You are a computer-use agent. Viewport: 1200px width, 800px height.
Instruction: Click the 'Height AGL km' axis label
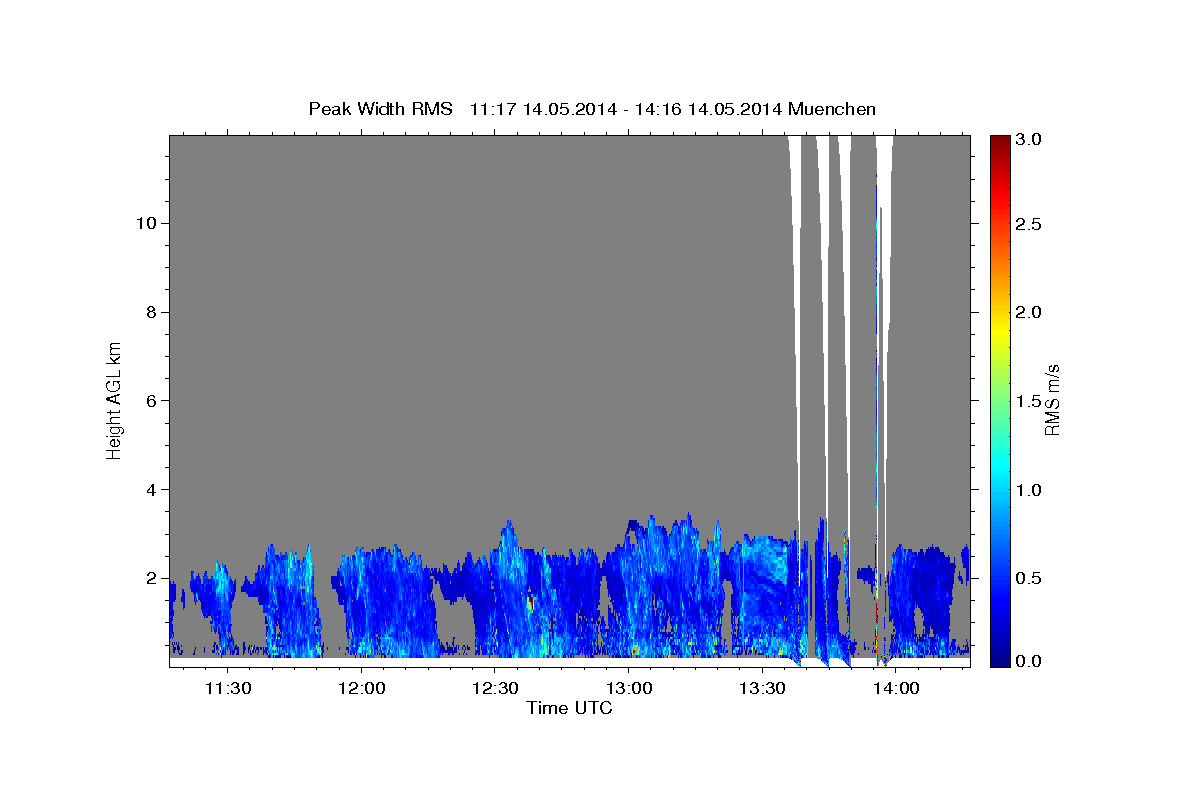pyautogui.click(x=114, y=399)
